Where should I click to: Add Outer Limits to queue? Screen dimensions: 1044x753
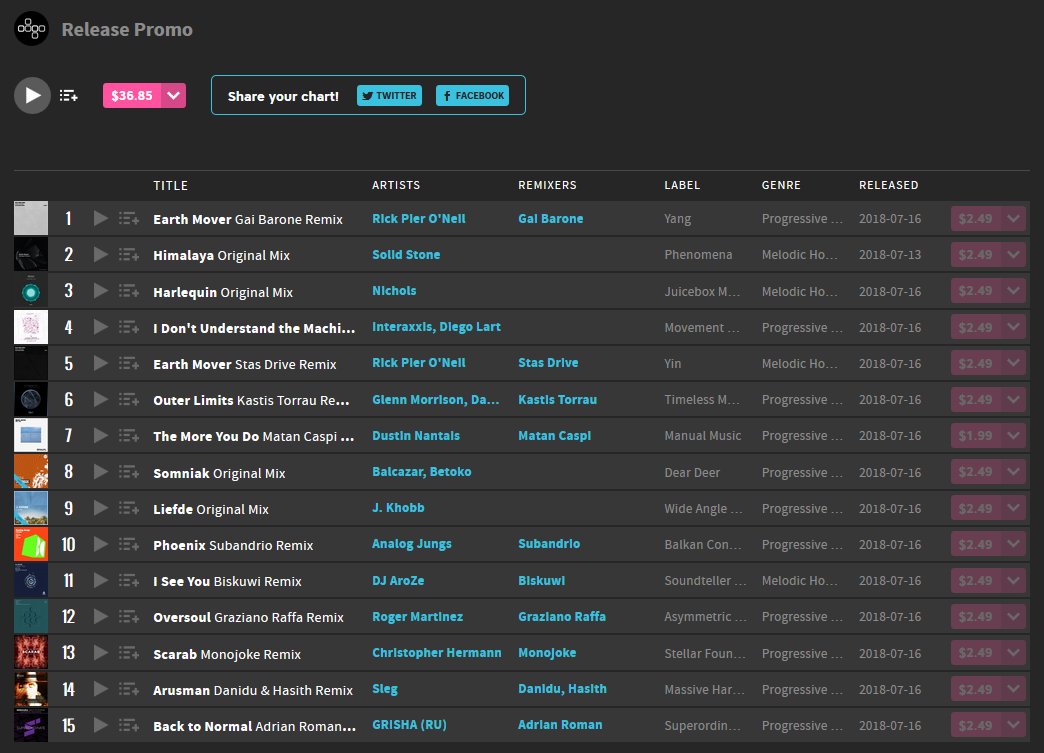(x=129, y=399)
